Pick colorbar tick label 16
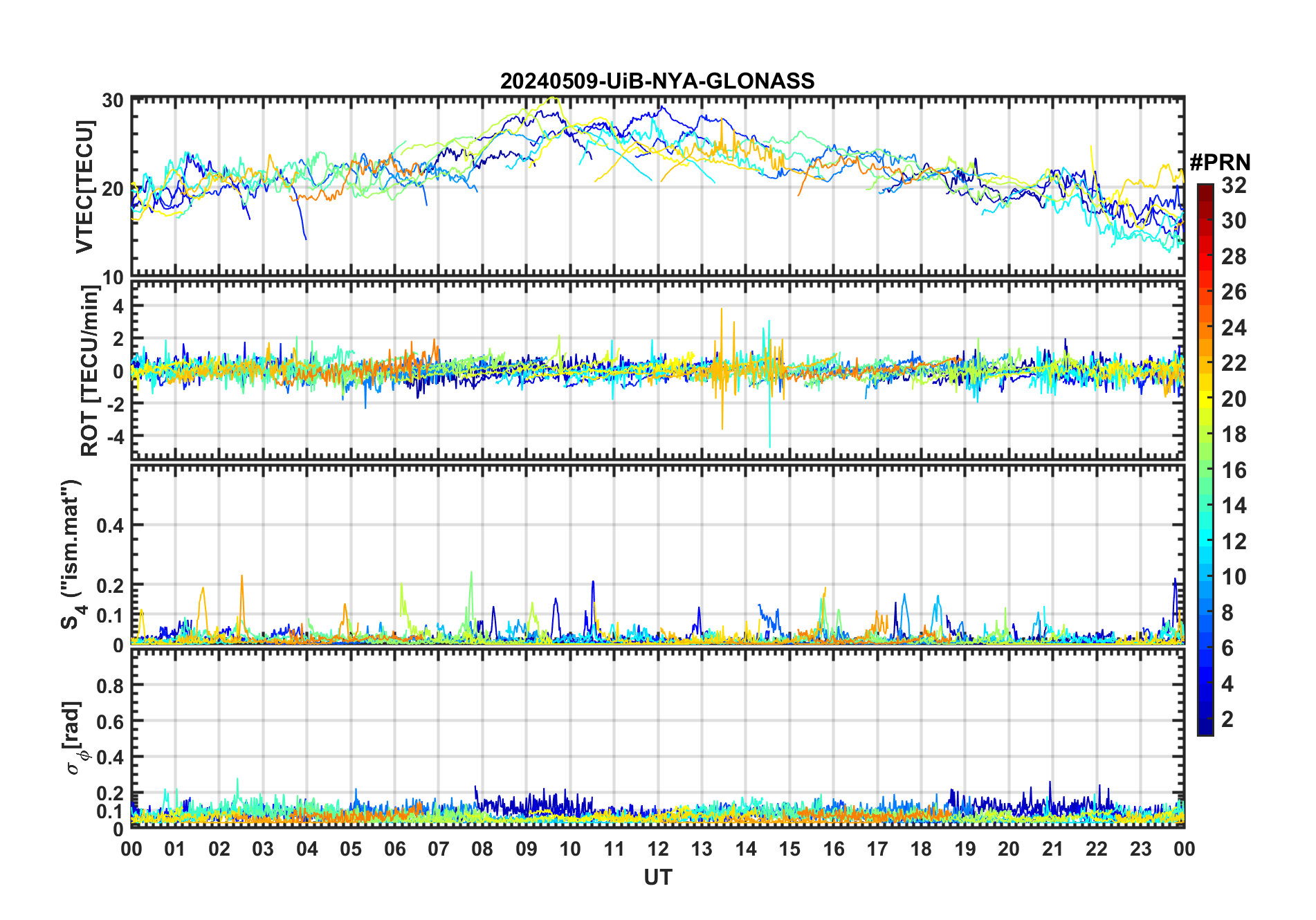The width and height of the screenshot is (1316, 920). (x=1234, y=470)
